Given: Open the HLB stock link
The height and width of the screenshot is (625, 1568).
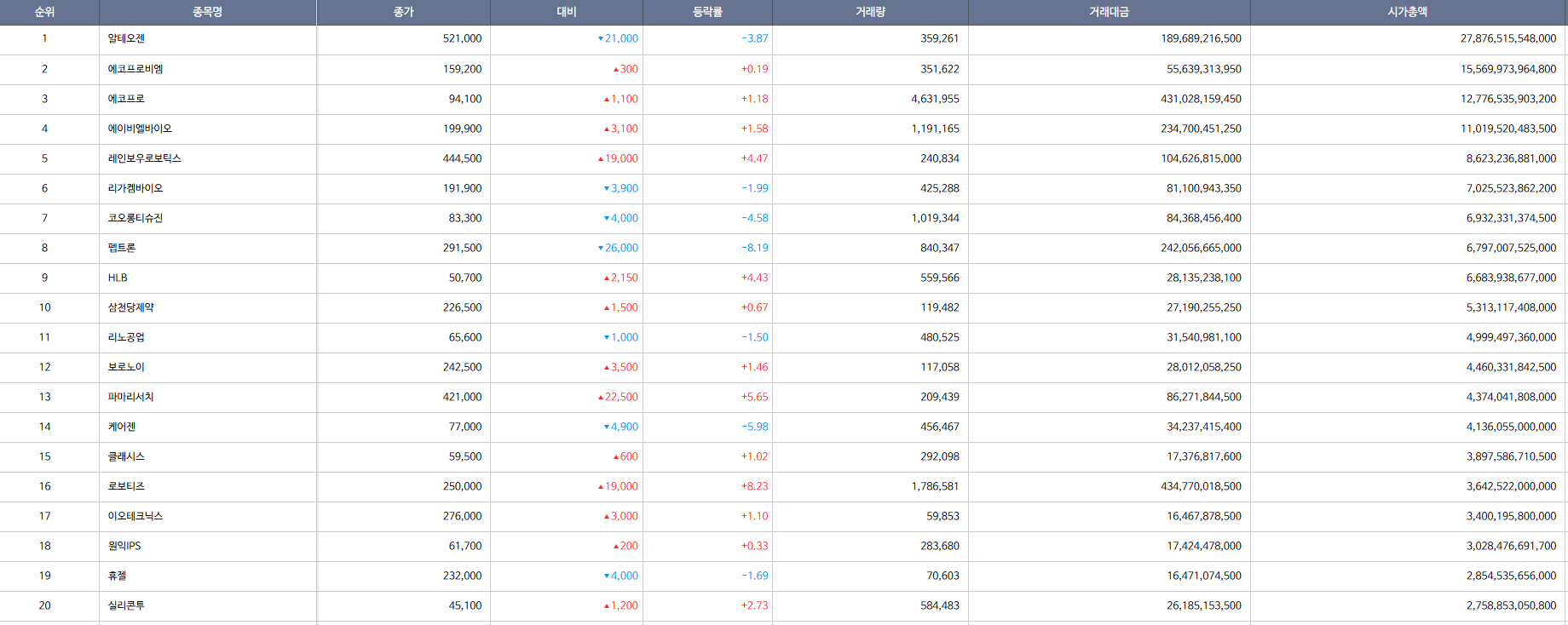Looking at the screenshot, I should coord(118,278).
